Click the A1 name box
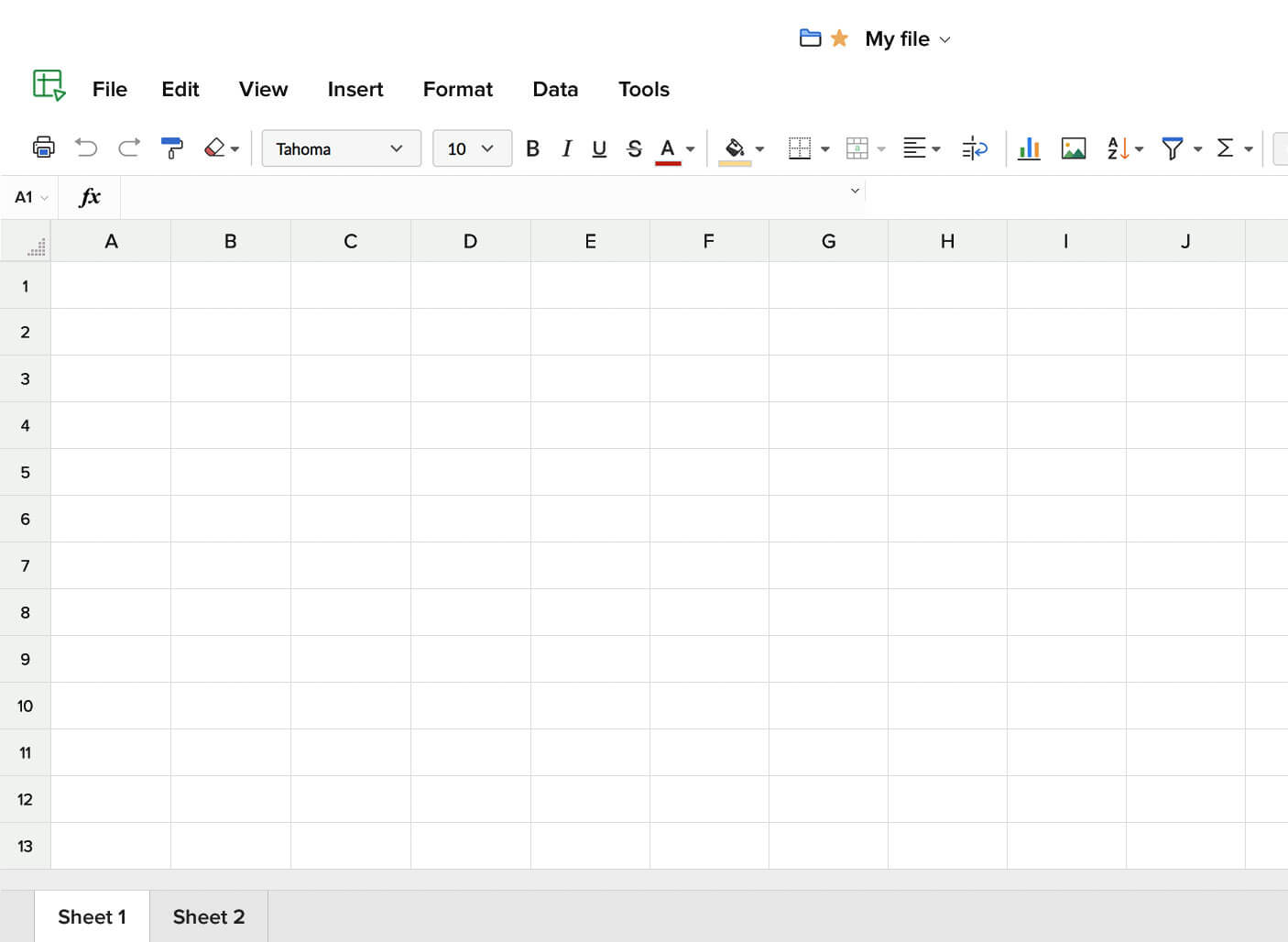1288x942 pixels. [x=30, y=197]
